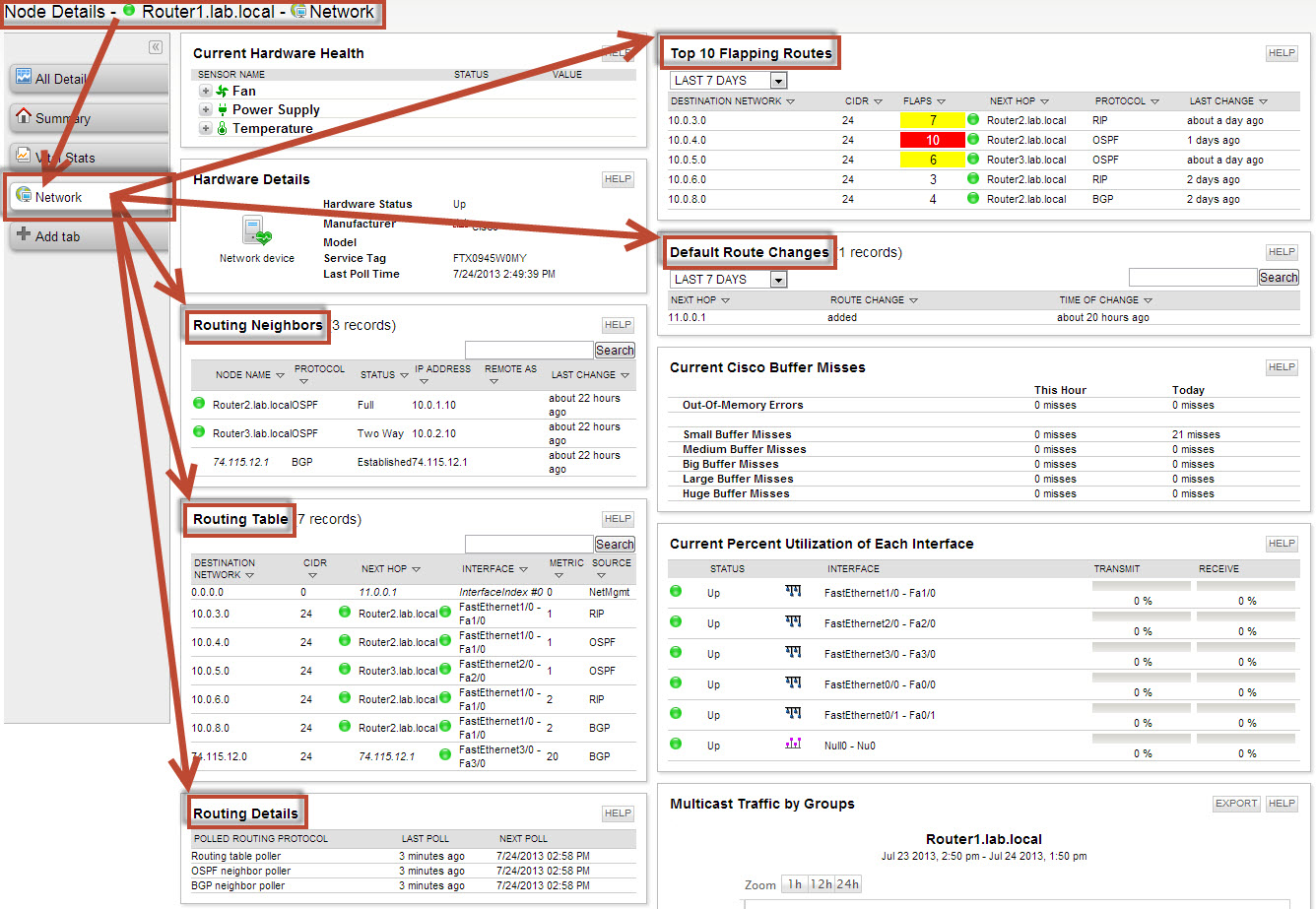Click the Routing Table search field
This screenshot has height=909, width=1316.
click(x=529, y=544)
